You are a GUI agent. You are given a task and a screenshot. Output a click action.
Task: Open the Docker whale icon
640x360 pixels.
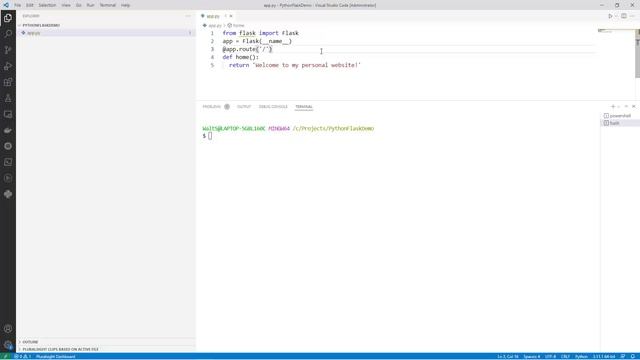click(x=8, y=130)
